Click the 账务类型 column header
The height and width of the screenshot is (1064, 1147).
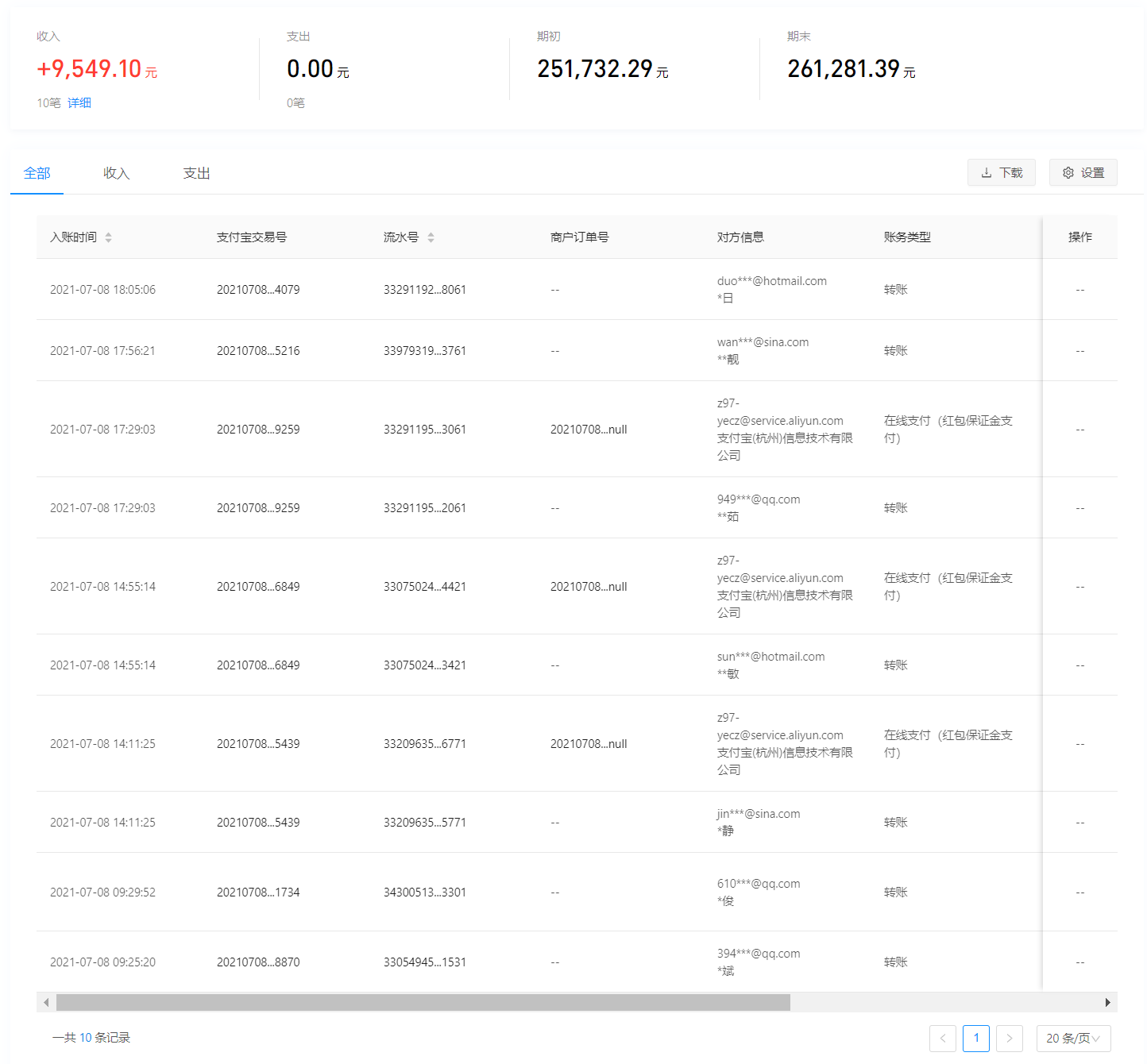click(907, 237)
